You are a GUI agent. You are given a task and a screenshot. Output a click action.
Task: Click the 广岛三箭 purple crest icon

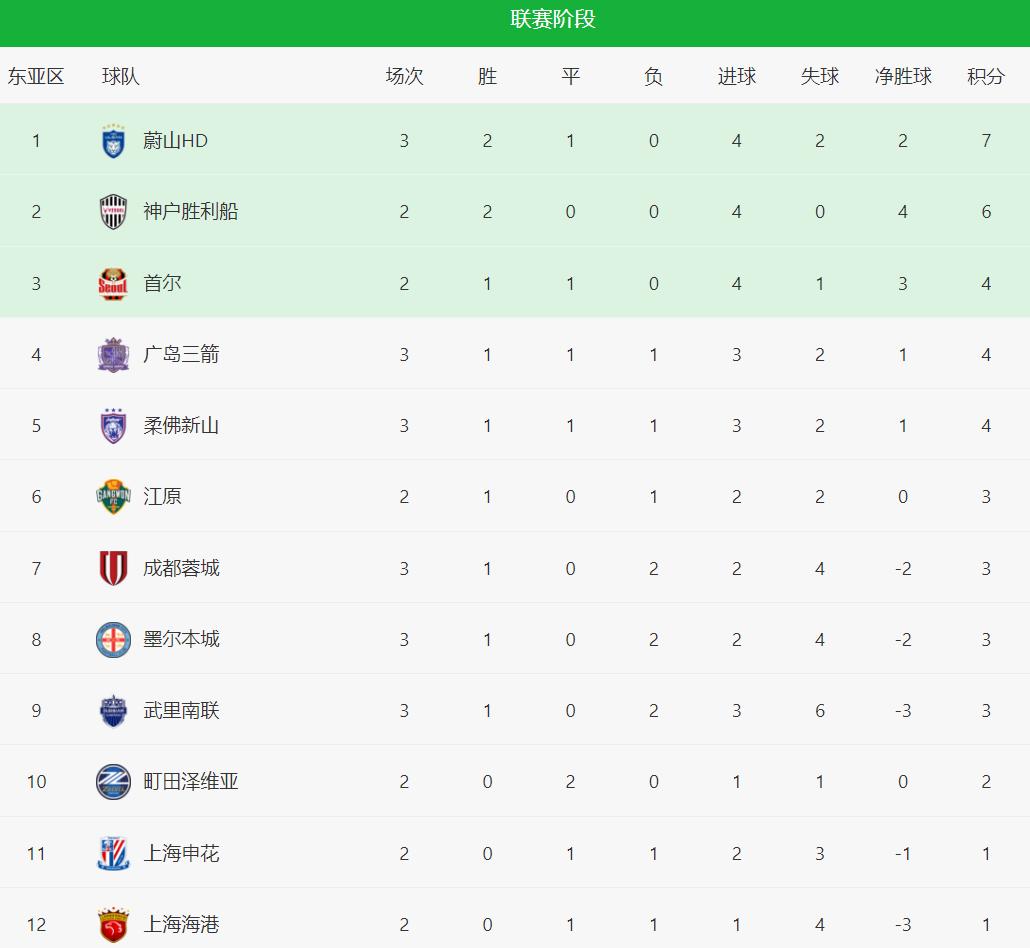click(113, 355)
